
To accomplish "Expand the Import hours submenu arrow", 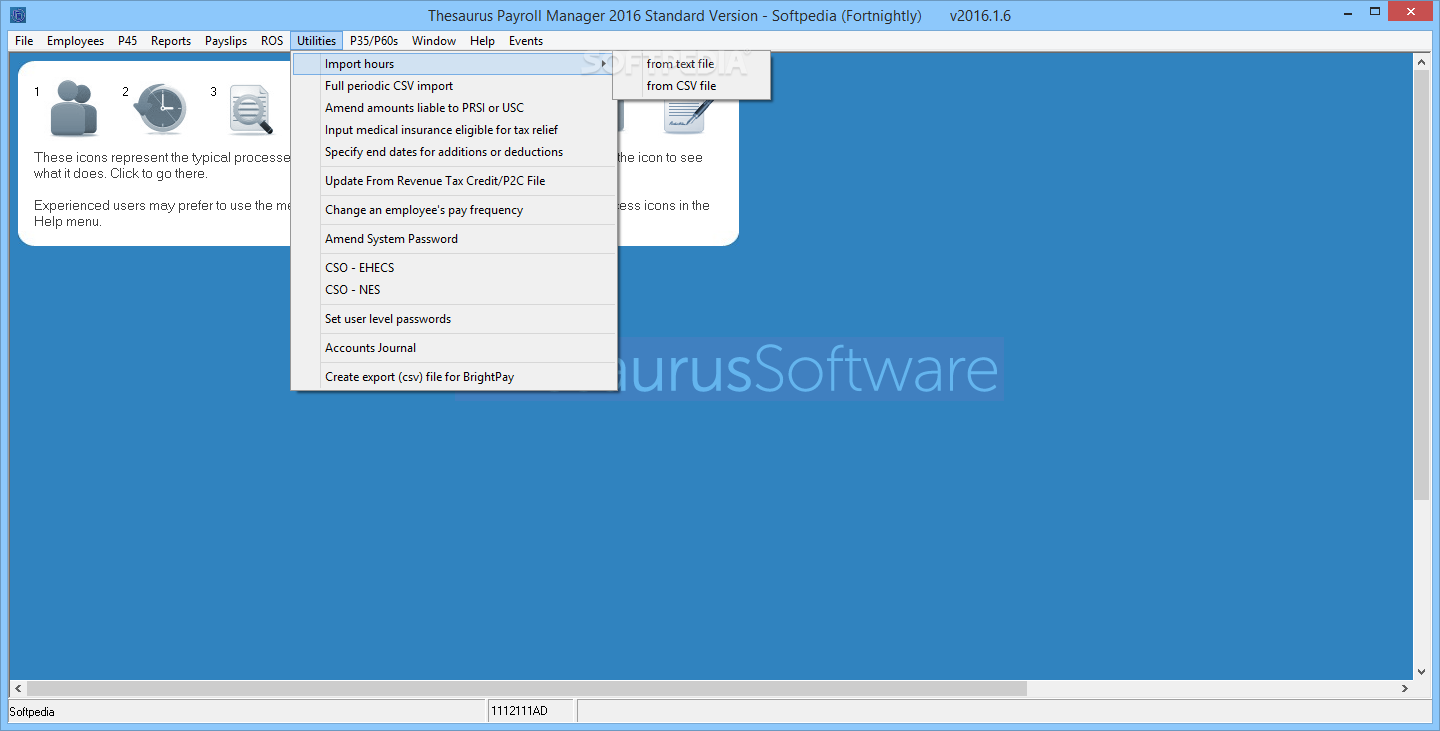I will pyautogui.click(x=603, y=64).
